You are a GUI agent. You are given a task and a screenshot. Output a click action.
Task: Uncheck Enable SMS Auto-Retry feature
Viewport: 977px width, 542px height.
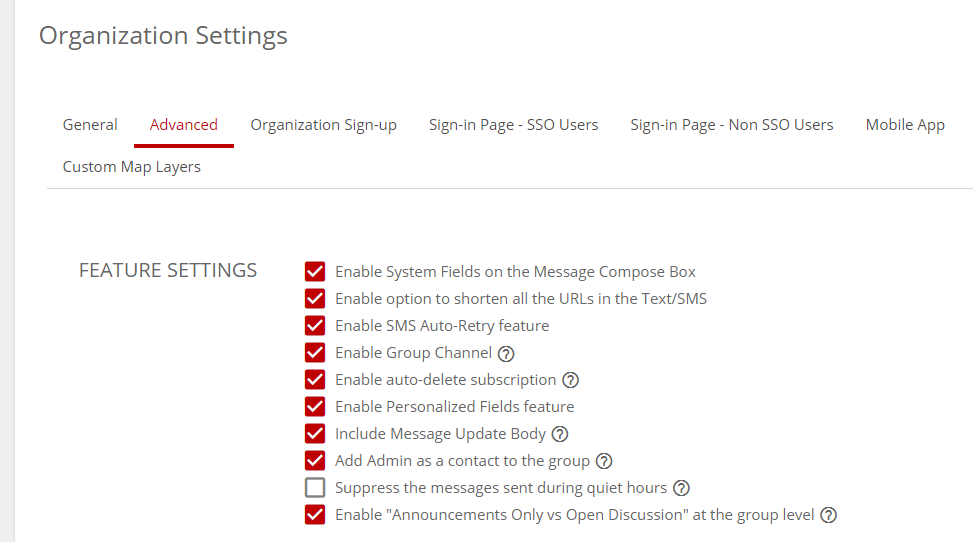tap(315, 326)
